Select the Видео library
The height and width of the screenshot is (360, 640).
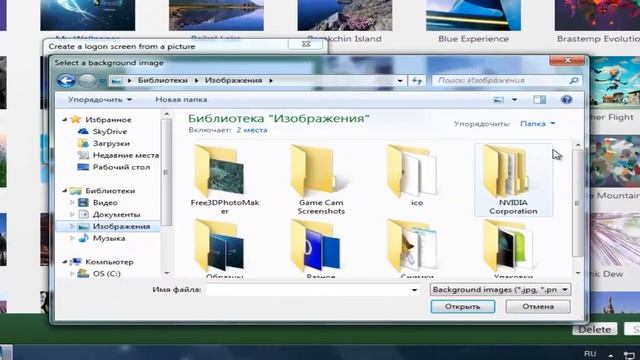105,202
